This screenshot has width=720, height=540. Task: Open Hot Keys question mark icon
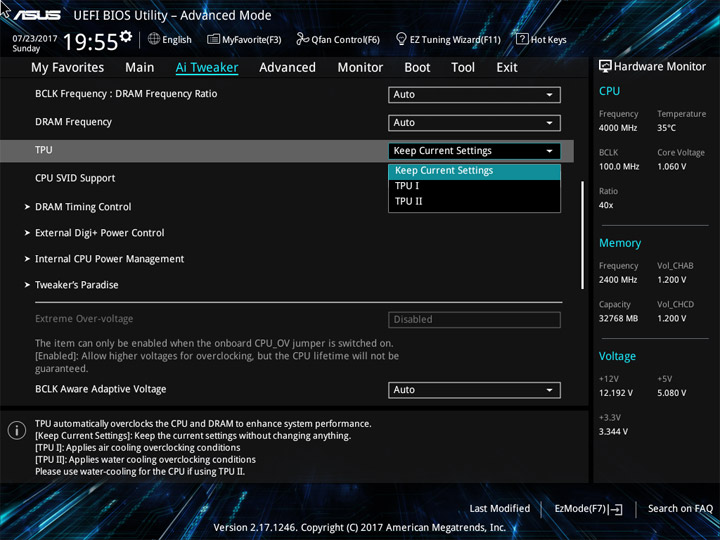pyautogui.click(x=522, y=39)
